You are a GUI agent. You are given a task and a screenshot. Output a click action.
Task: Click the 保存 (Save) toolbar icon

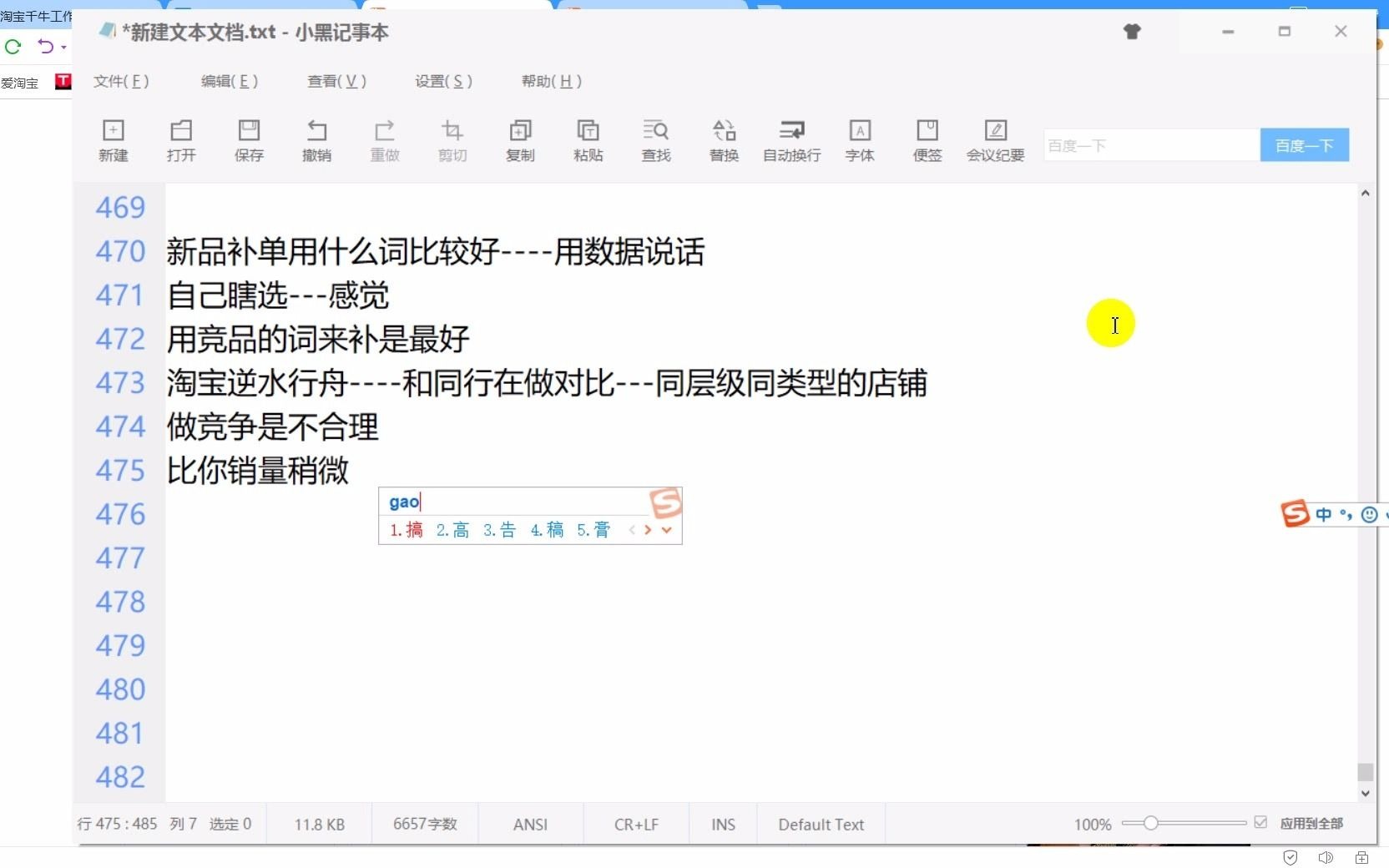coord(249,140)
